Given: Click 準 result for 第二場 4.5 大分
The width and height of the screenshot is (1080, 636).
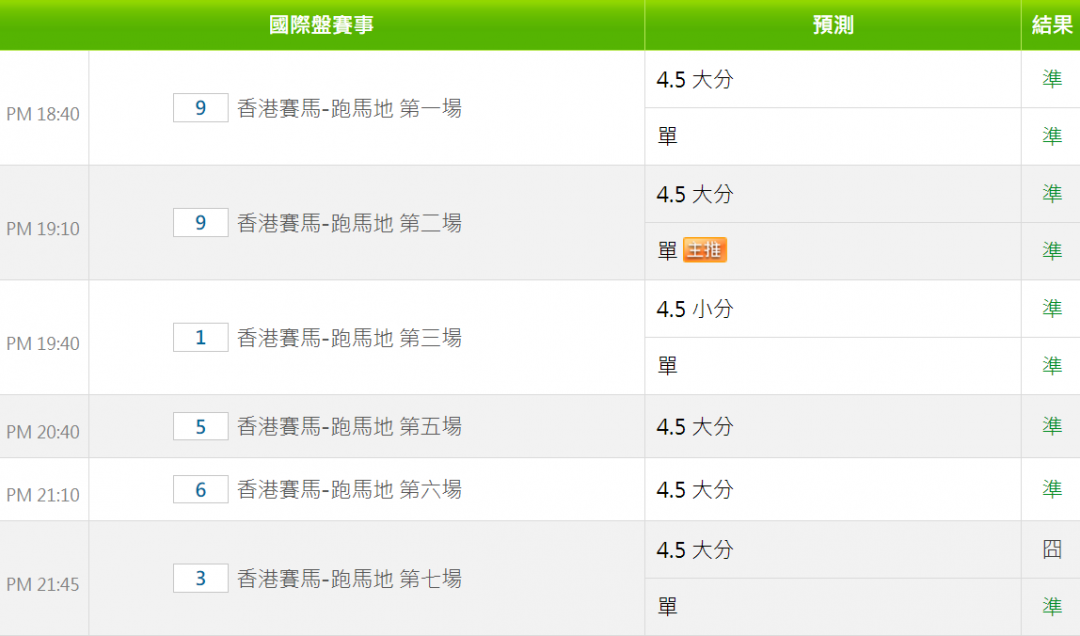Looking at the screenshot, I should (1052, 194).
